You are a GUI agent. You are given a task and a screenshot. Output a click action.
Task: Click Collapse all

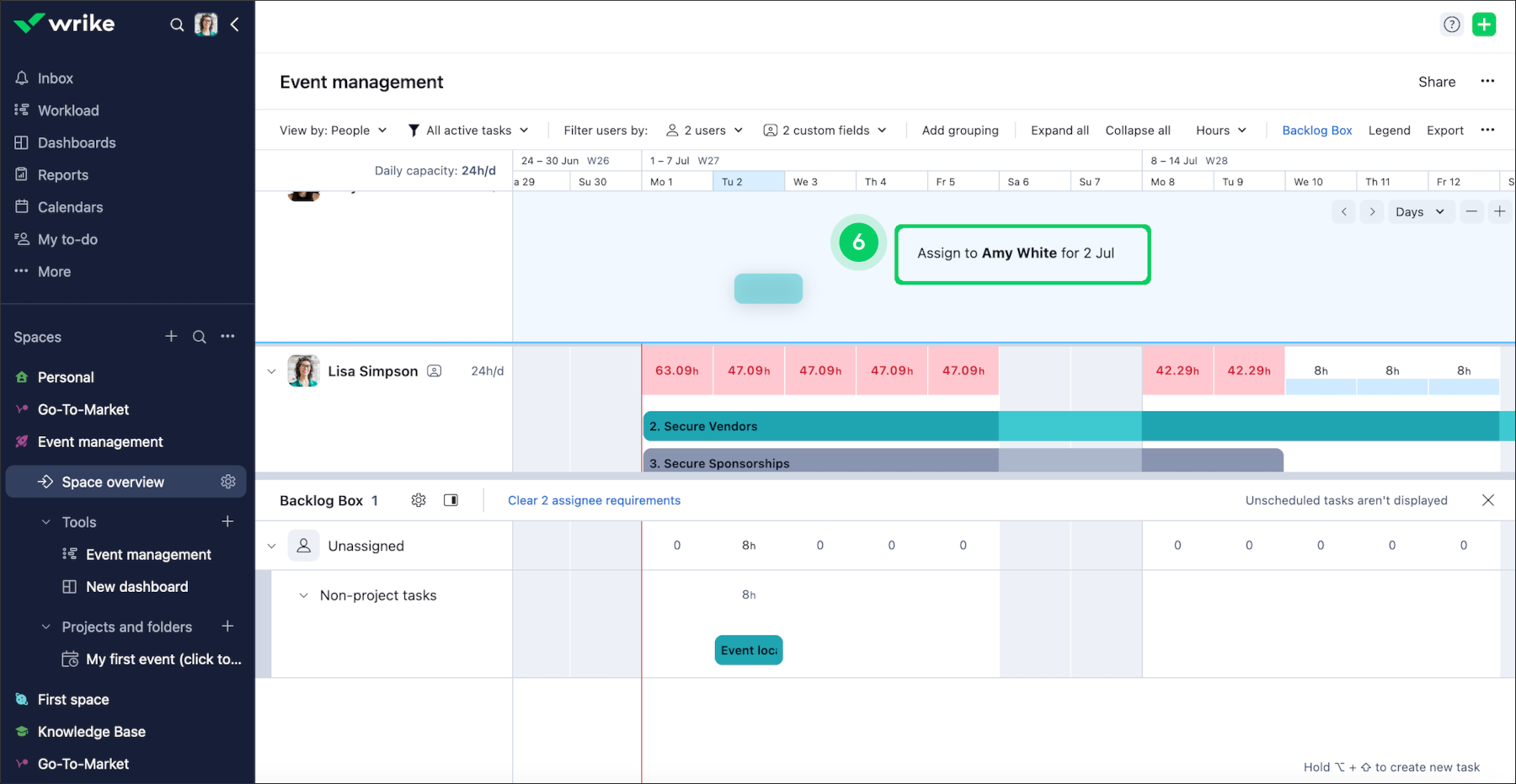1138,131
